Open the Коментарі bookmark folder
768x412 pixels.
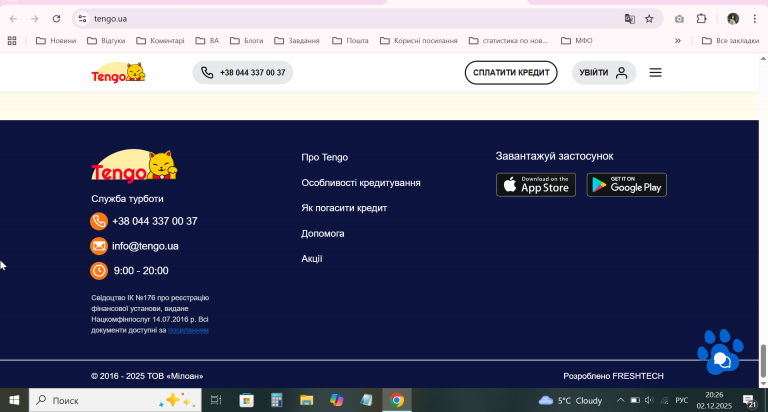pyautogui.click(x=160, y=41)
